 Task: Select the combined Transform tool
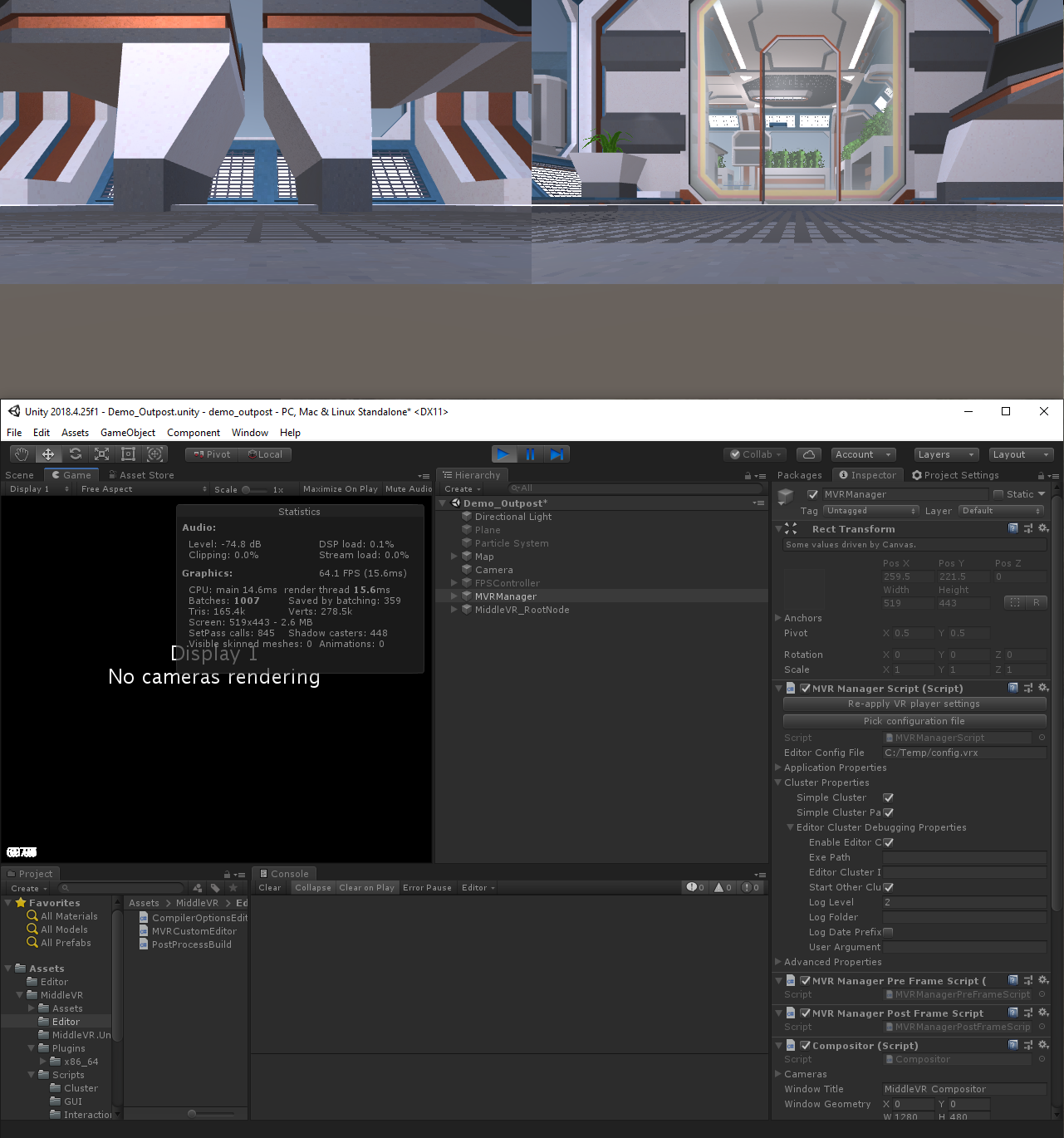coord(154,454)
